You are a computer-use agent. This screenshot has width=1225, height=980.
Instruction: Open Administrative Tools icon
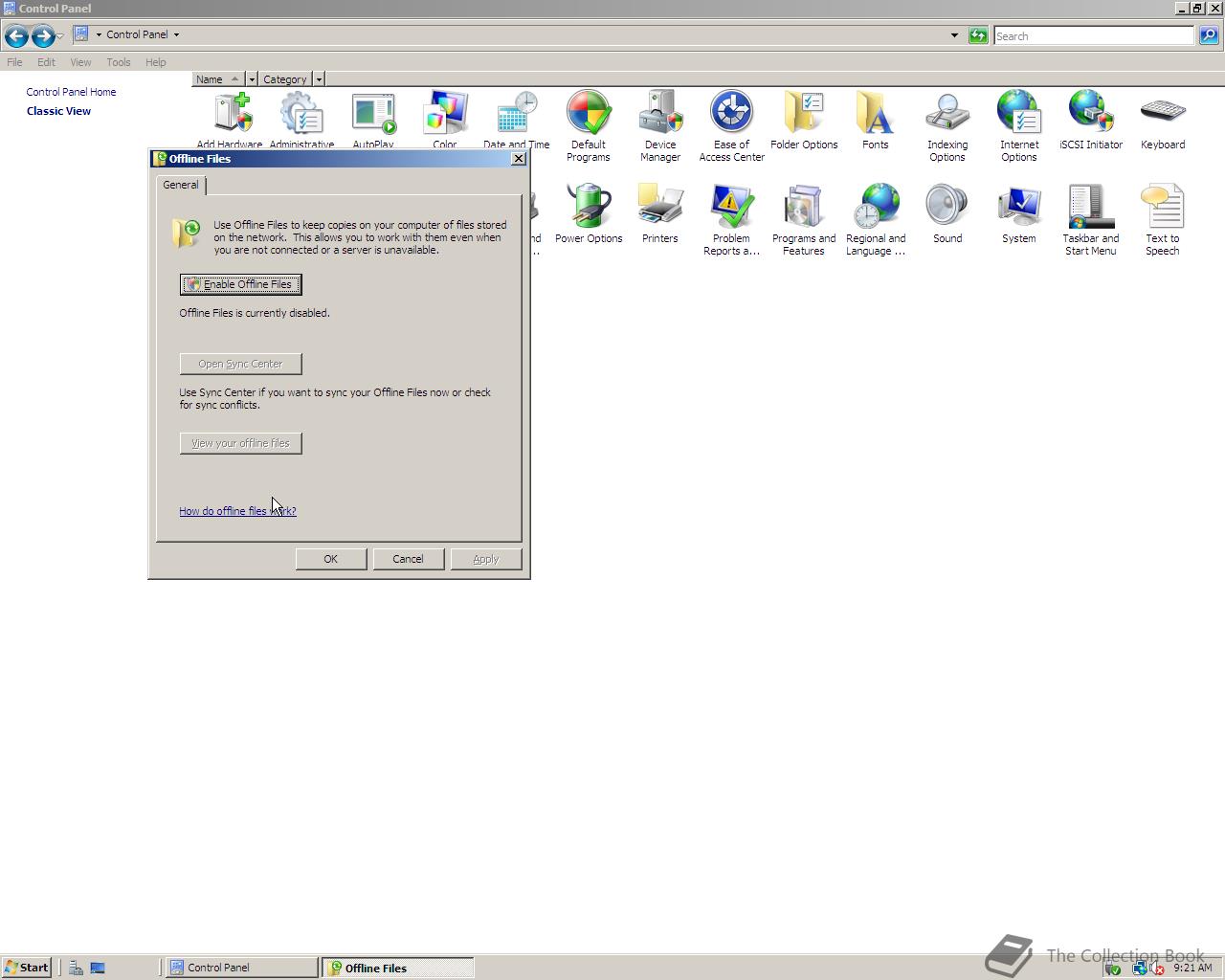[301, 119]
